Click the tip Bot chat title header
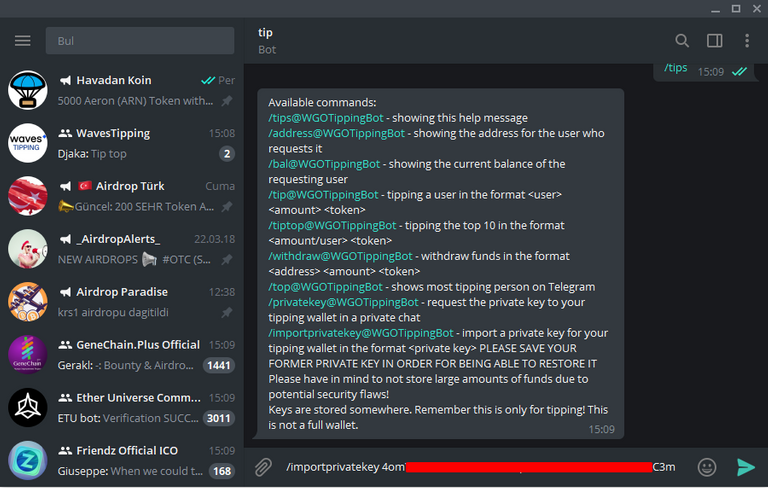Image resolution: width=768 pixels, height=488 pixels. (267, 41)
